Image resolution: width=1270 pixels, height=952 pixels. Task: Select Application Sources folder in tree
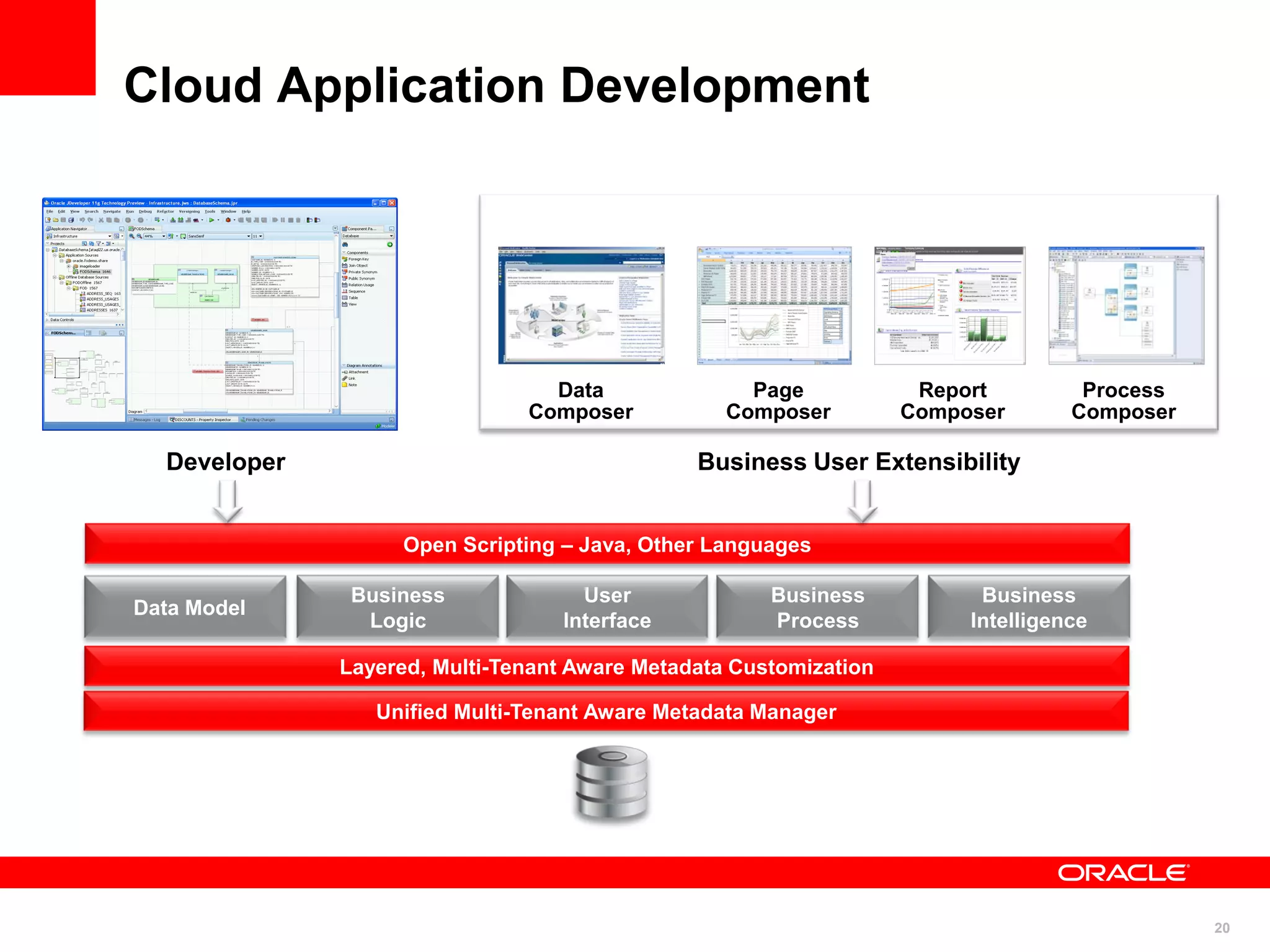click(x=79, y=255)
